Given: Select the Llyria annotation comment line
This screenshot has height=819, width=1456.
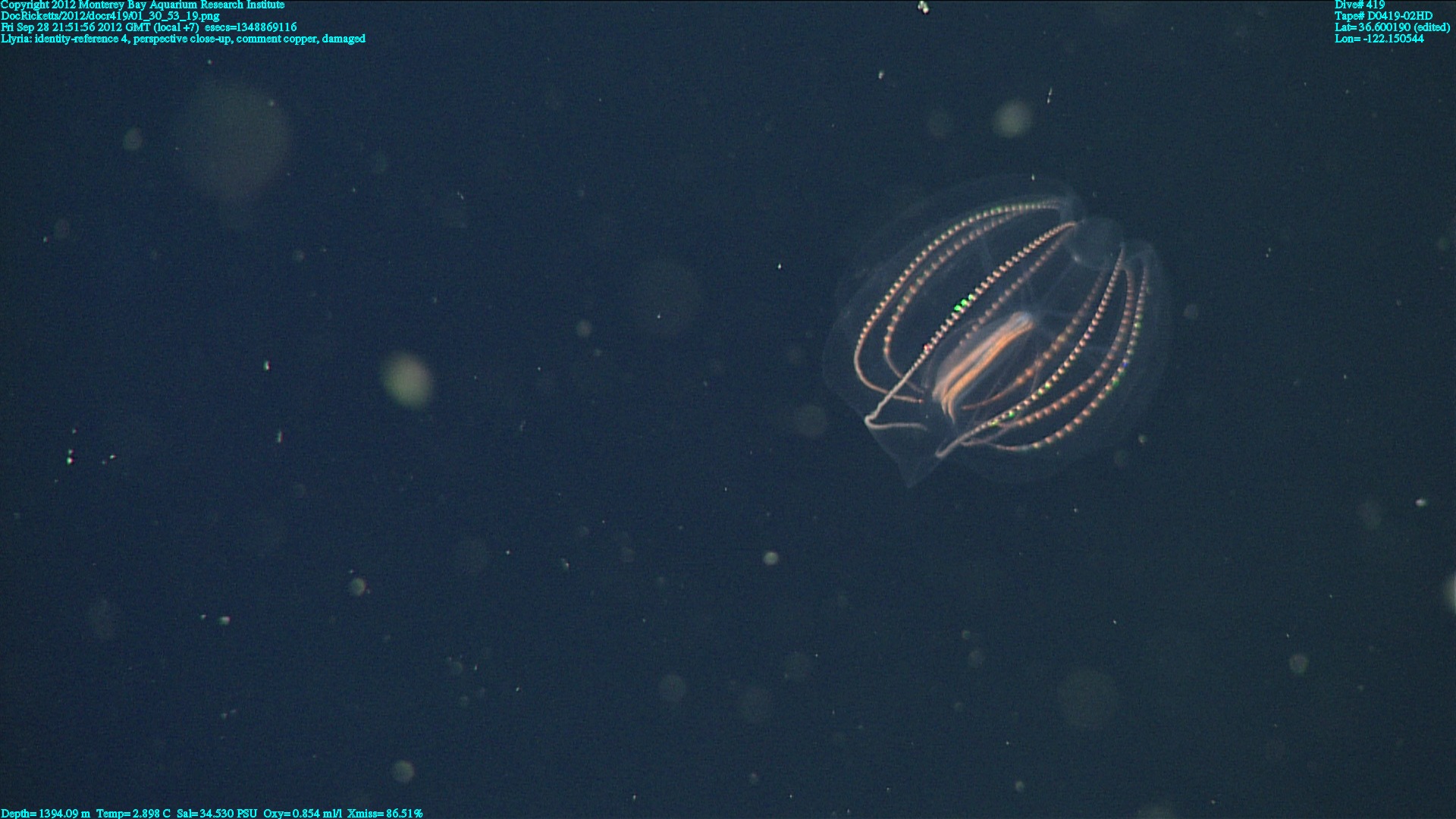Looking at the screenshot, I should [183, 39].
